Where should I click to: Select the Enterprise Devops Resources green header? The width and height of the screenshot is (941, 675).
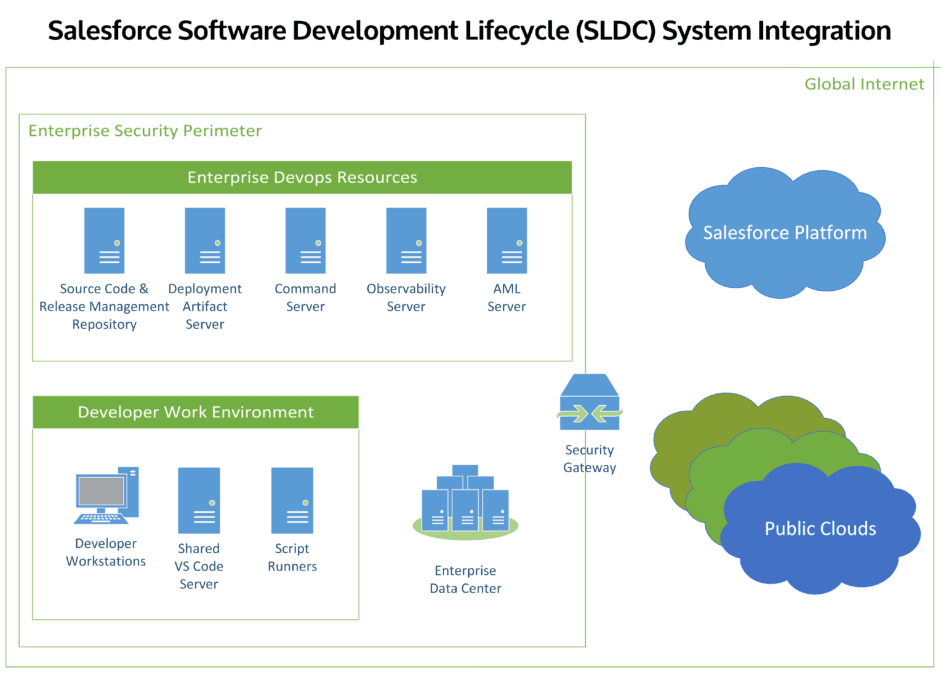[302, 178]
